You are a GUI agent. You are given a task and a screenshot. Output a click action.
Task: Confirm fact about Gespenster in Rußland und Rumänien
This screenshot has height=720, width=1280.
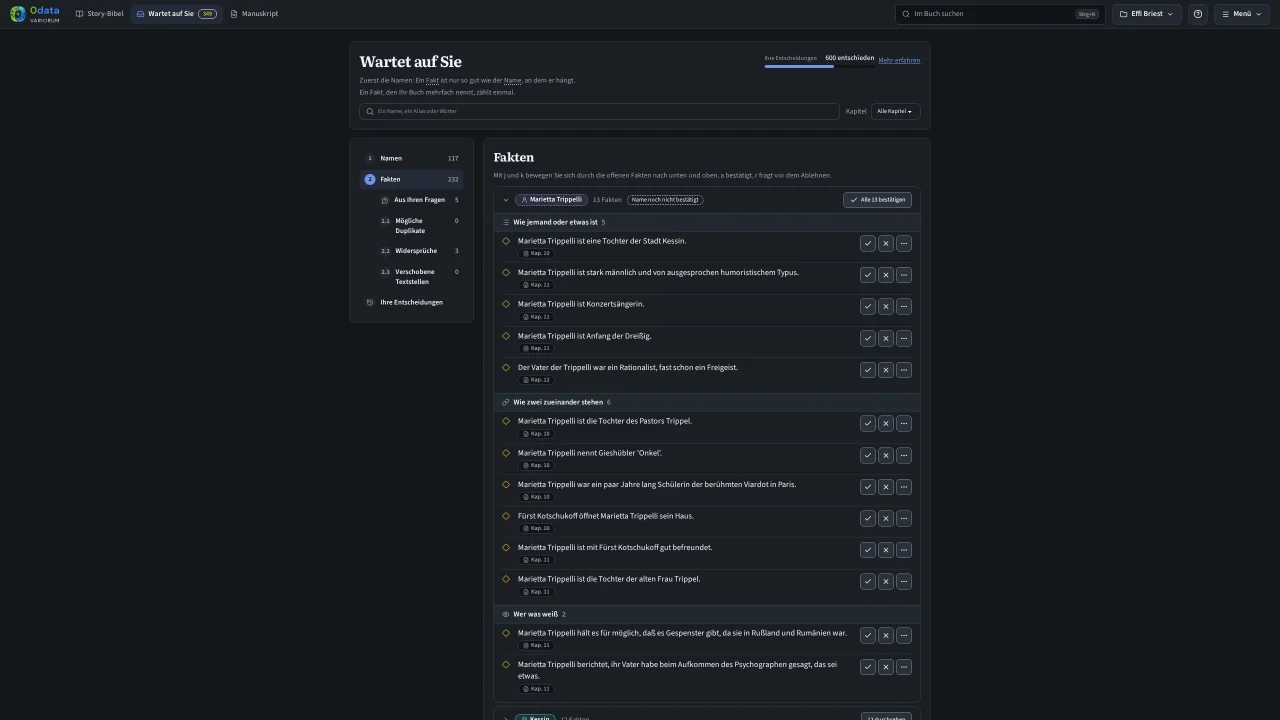[867, 635]
